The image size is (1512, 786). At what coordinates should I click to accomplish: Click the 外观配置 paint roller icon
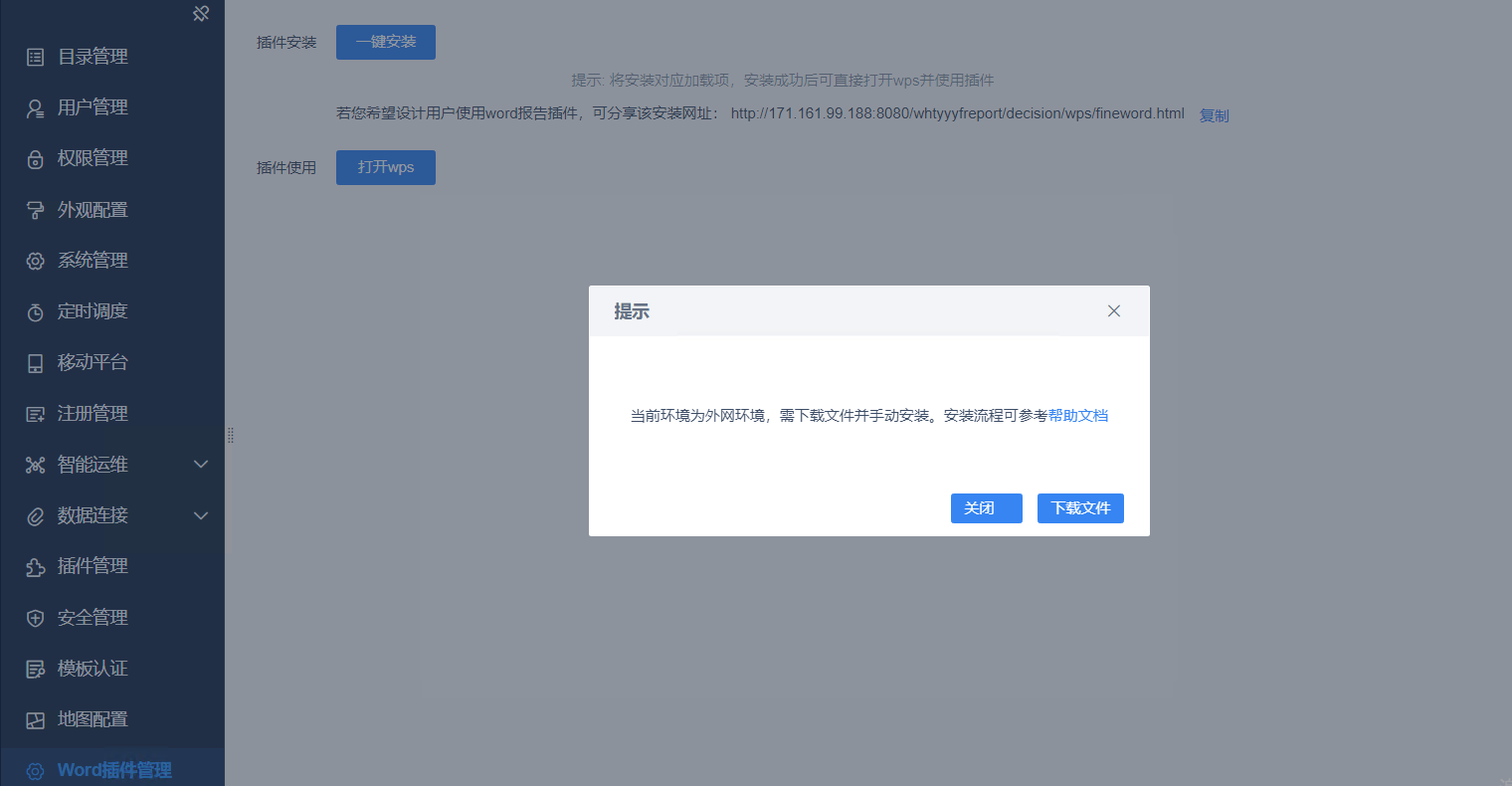click(x=35, y=211)
